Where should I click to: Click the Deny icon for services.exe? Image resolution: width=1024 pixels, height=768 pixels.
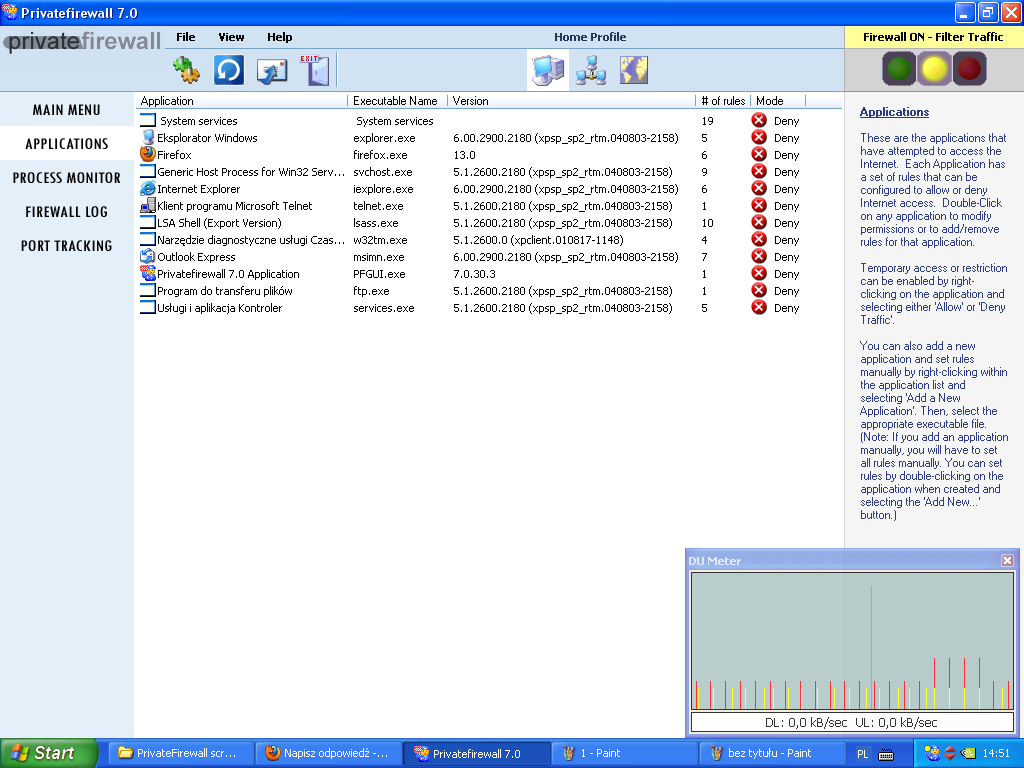759,307
